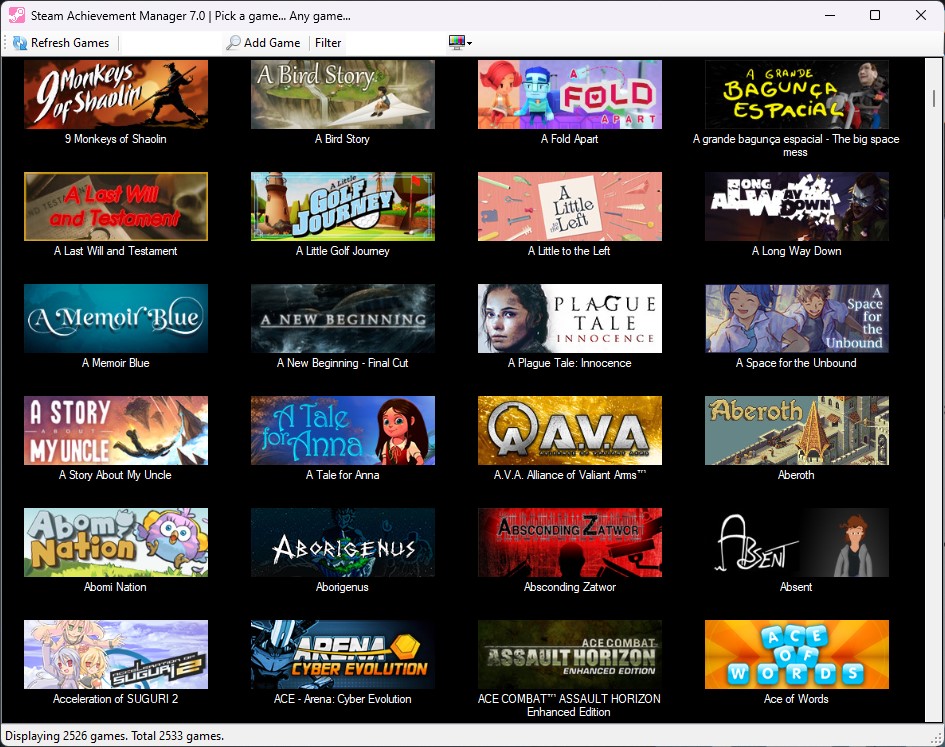
Task: Select the Ace of Words thumbnail
Action: pyautogui.click(x=797, y=655)
